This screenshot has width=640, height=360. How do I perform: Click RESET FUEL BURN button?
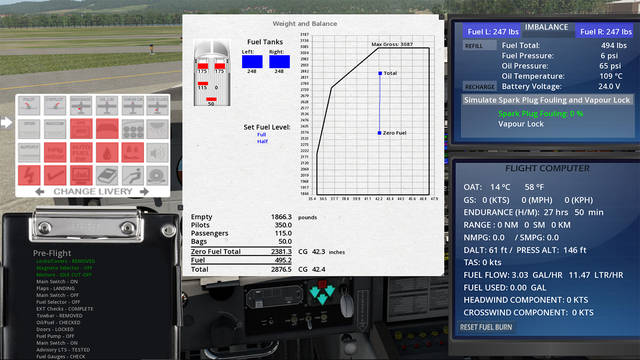pos(486,327)
